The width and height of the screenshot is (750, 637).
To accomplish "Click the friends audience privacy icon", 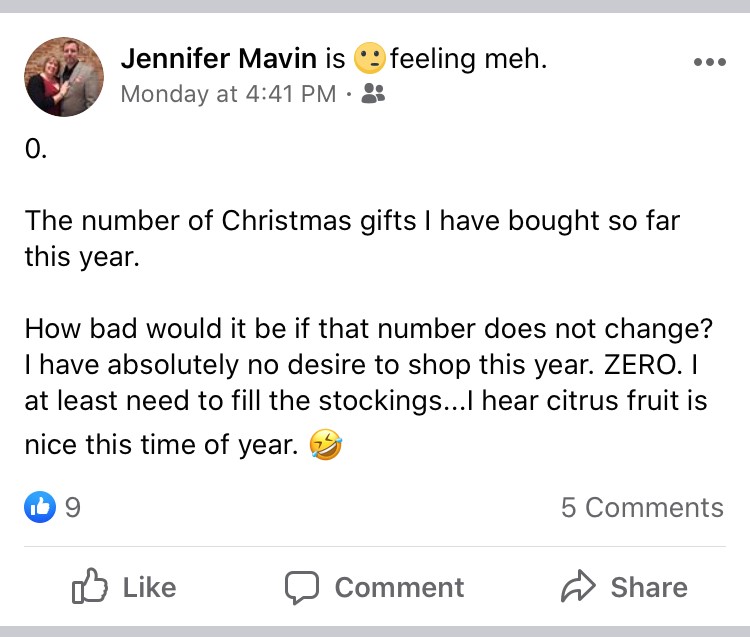I will click(373, 95).
